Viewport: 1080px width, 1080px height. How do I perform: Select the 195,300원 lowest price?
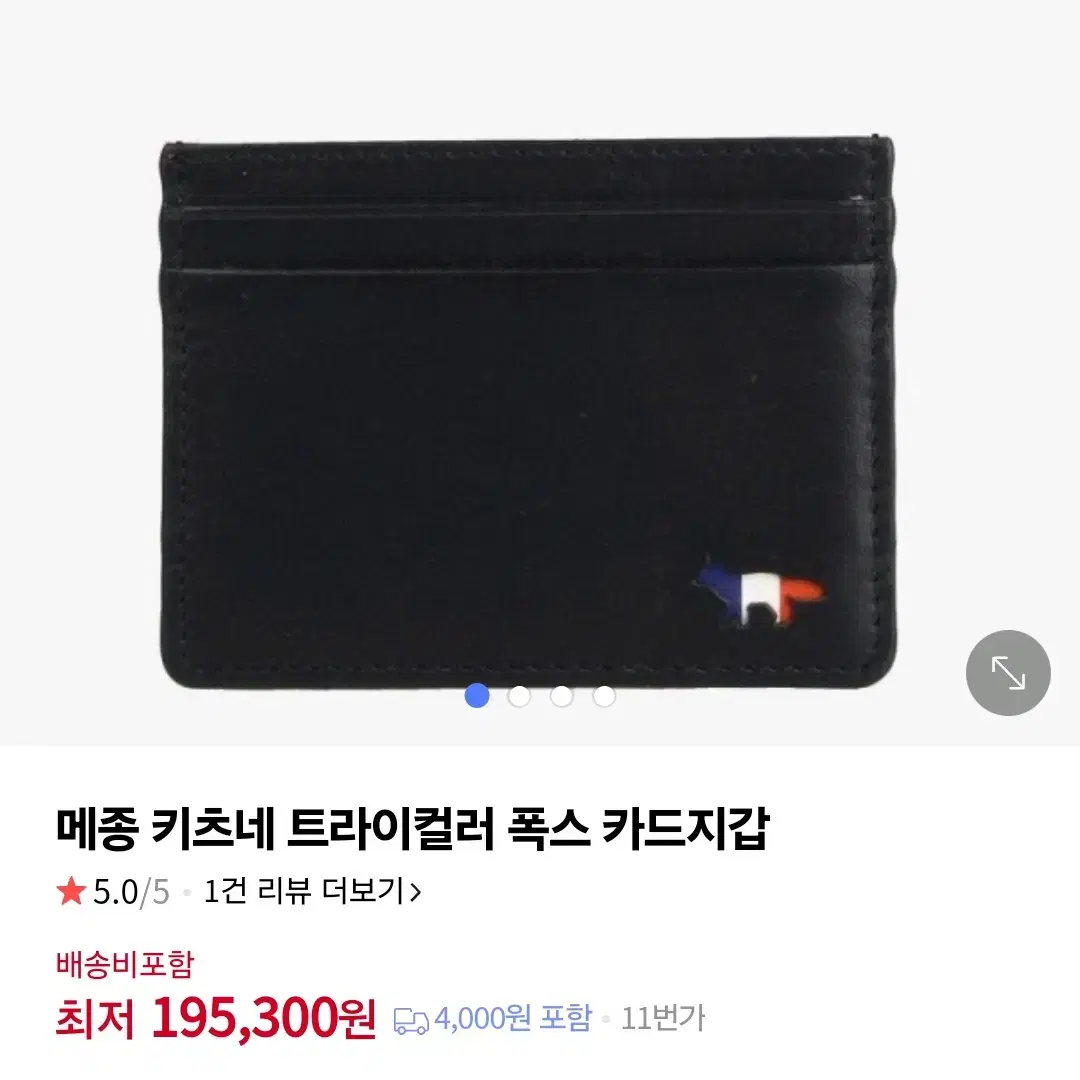(264, 1018)
